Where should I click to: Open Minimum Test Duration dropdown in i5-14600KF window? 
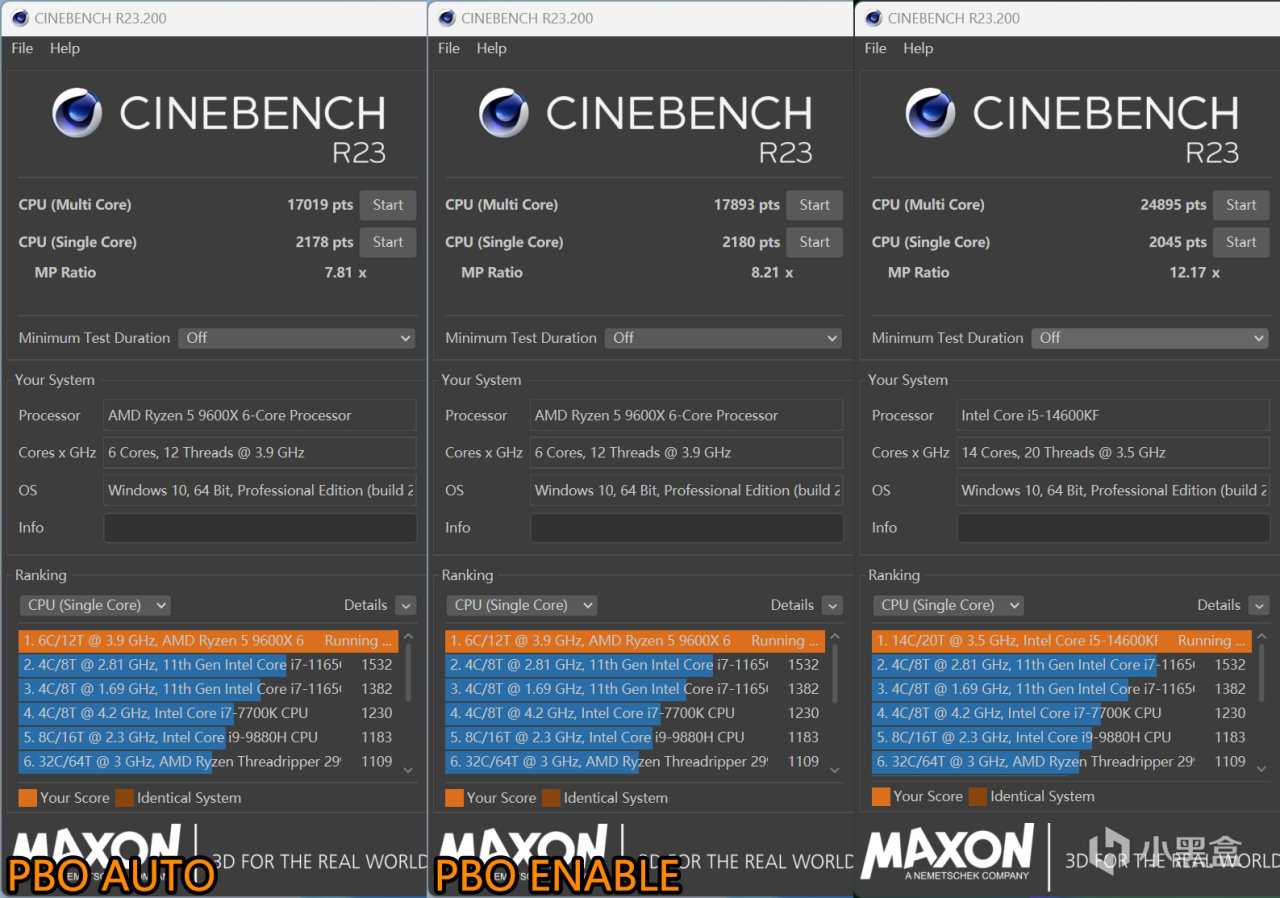tap(1151, 338)
